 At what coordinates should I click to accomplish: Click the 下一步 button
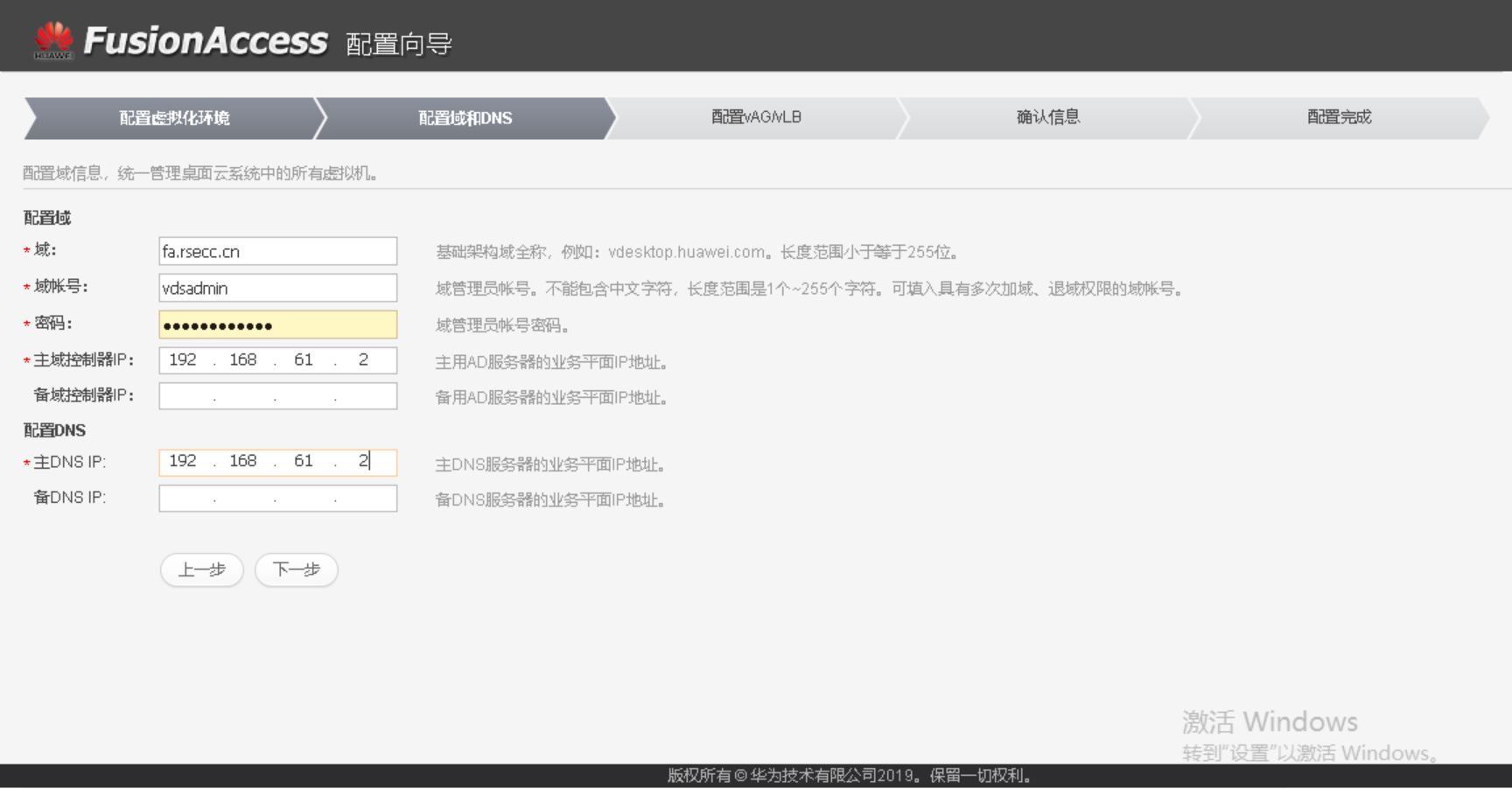tap(297, 569)
